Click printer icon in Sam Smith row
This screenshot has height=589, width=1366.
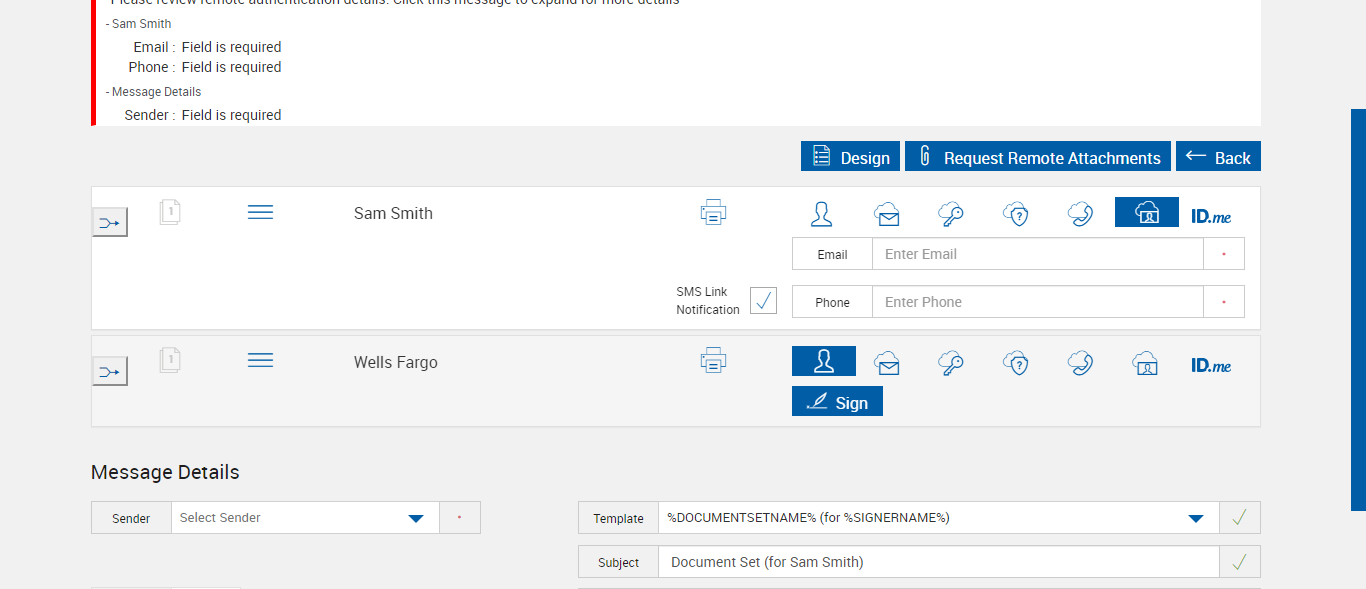click(x=713, y=212)
